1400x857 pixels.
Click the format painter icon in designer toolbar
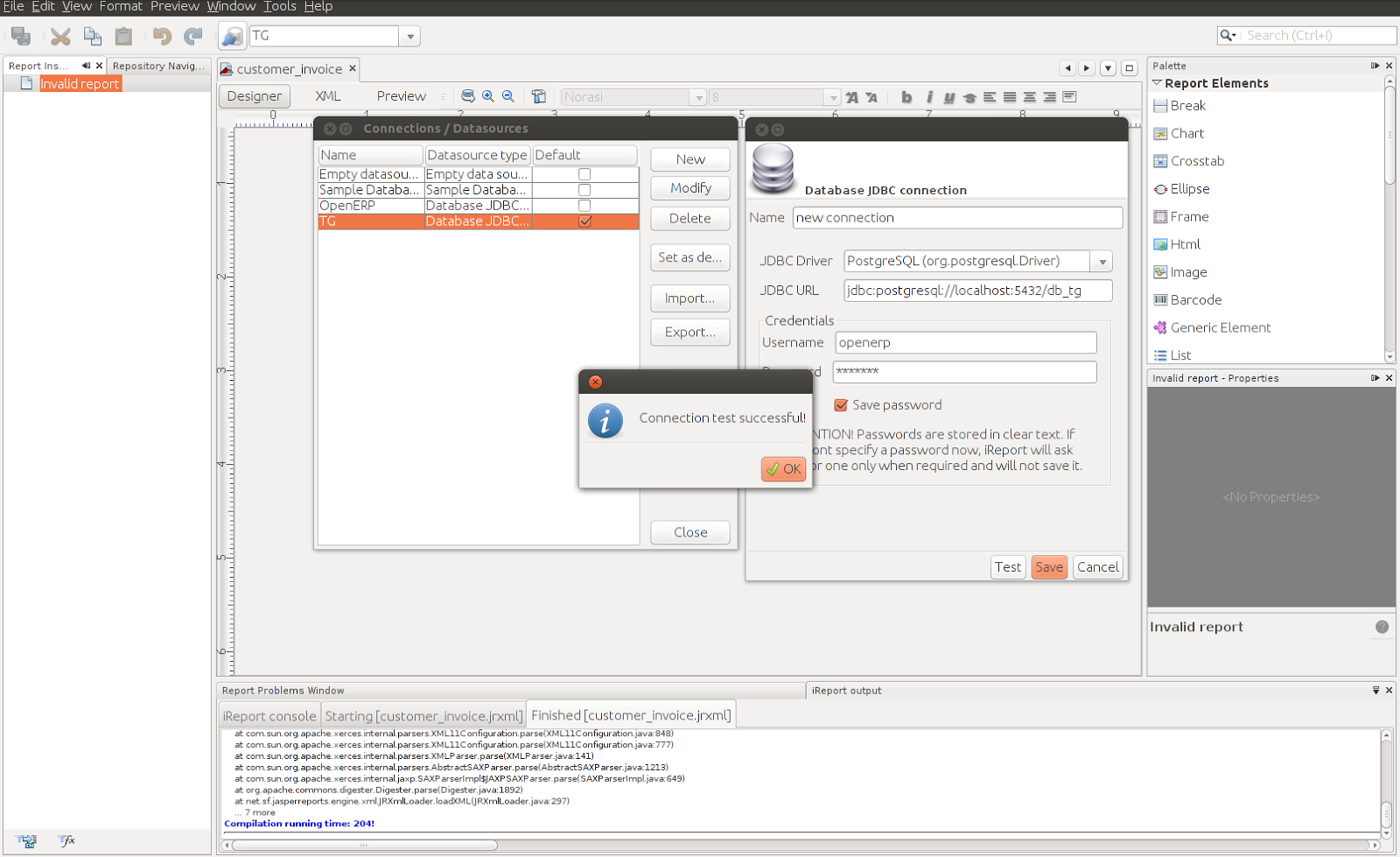pos(539,96)
